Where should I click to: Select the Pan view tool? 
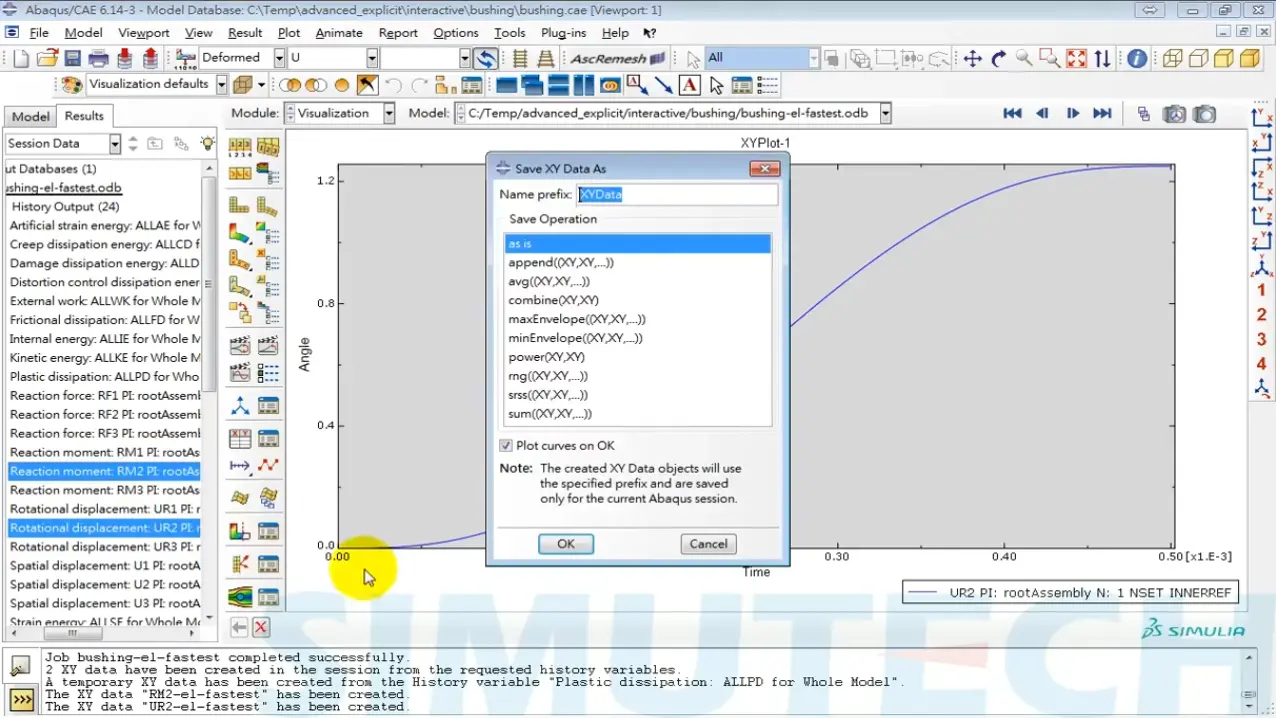click(972, 58)
